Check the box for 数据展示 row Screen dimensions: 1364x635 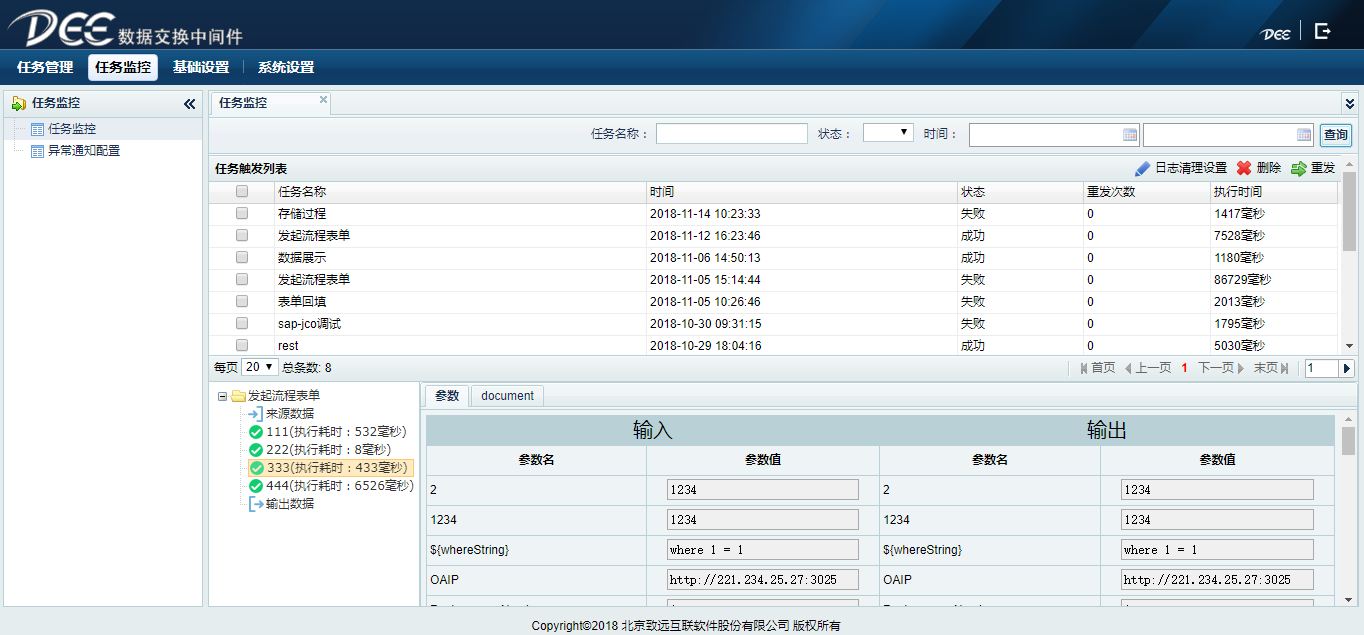click(x=242, y=257)
